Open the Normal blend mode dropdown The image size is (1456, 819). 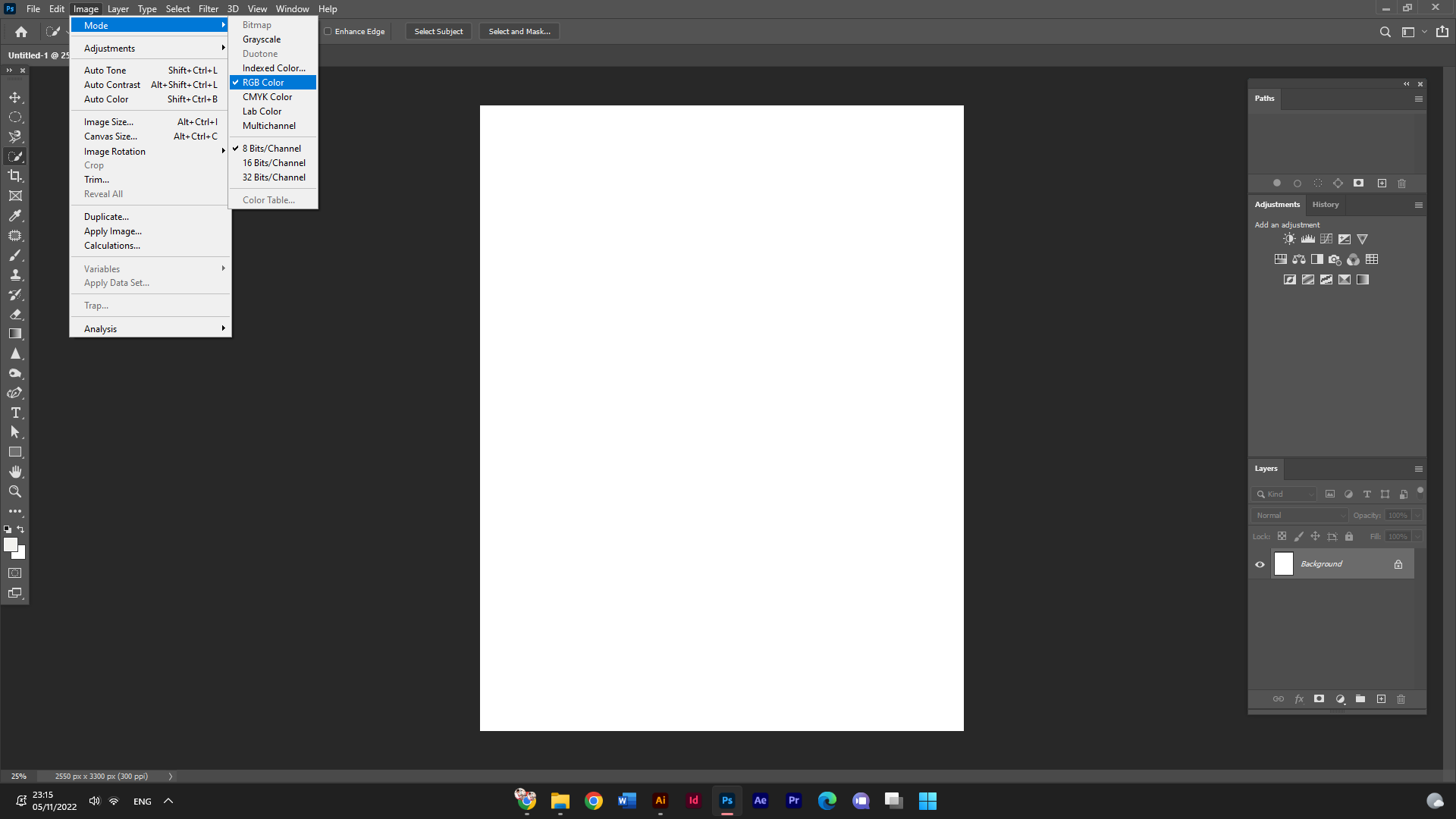click(1300, 516)
